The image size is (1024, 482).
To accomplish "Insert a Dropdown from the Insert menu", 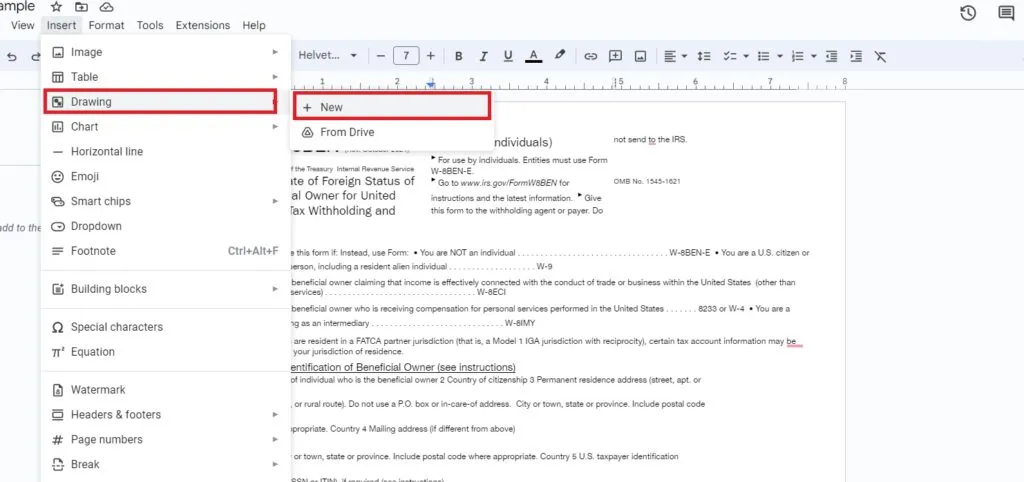I will pos(165,226).
